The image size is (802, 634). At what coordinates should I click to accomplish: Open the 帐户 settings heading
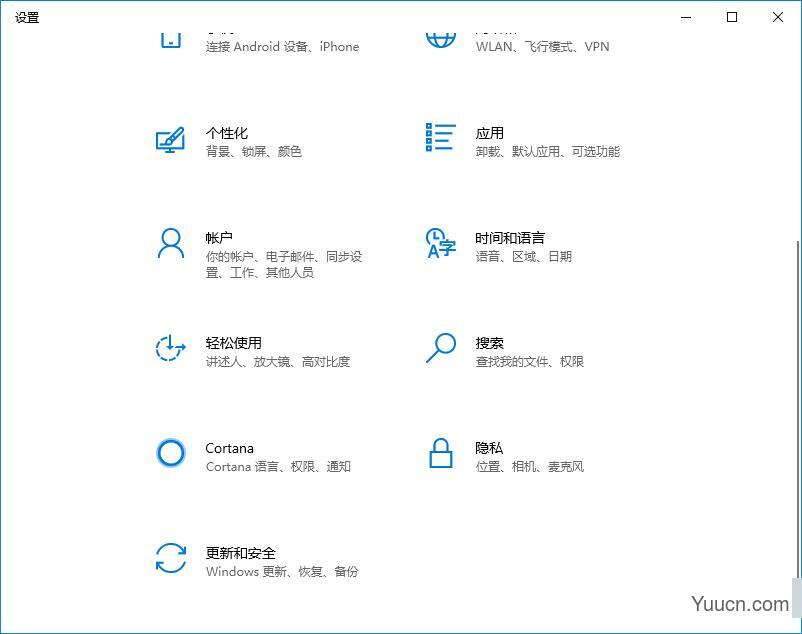pyautogui.click(x=219, y=238)
